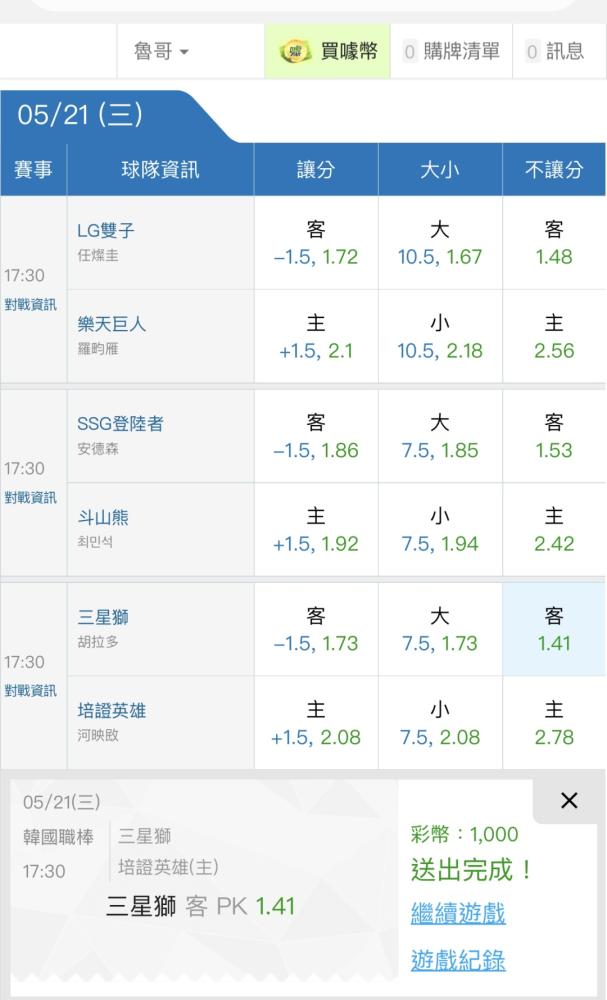Open the 訊息 messages tab
This screenshot has height=1000, width=607.
[x=555, y=52]
